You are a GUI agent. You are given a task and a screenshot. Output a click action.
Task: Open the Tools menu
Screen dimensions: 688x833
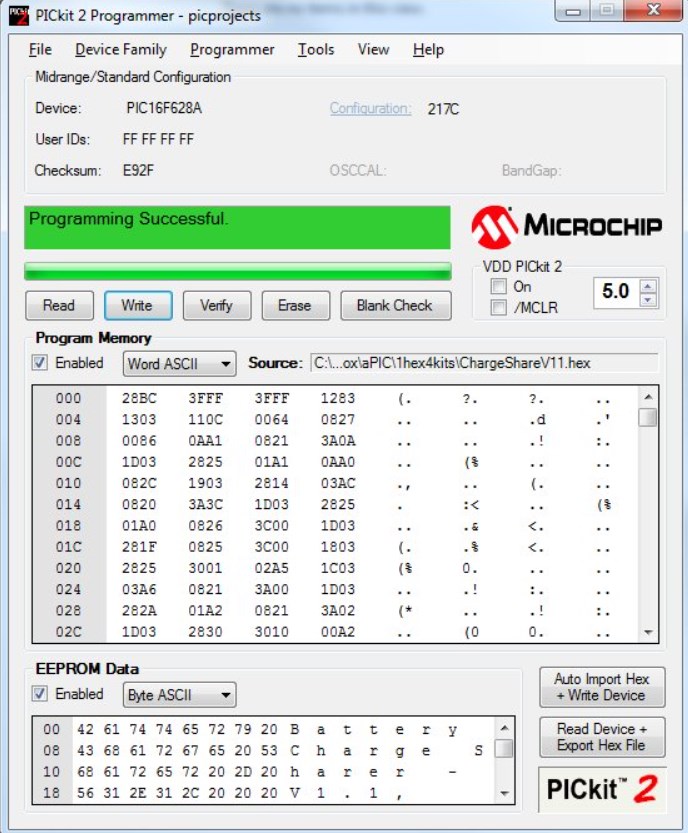(316, 50)
